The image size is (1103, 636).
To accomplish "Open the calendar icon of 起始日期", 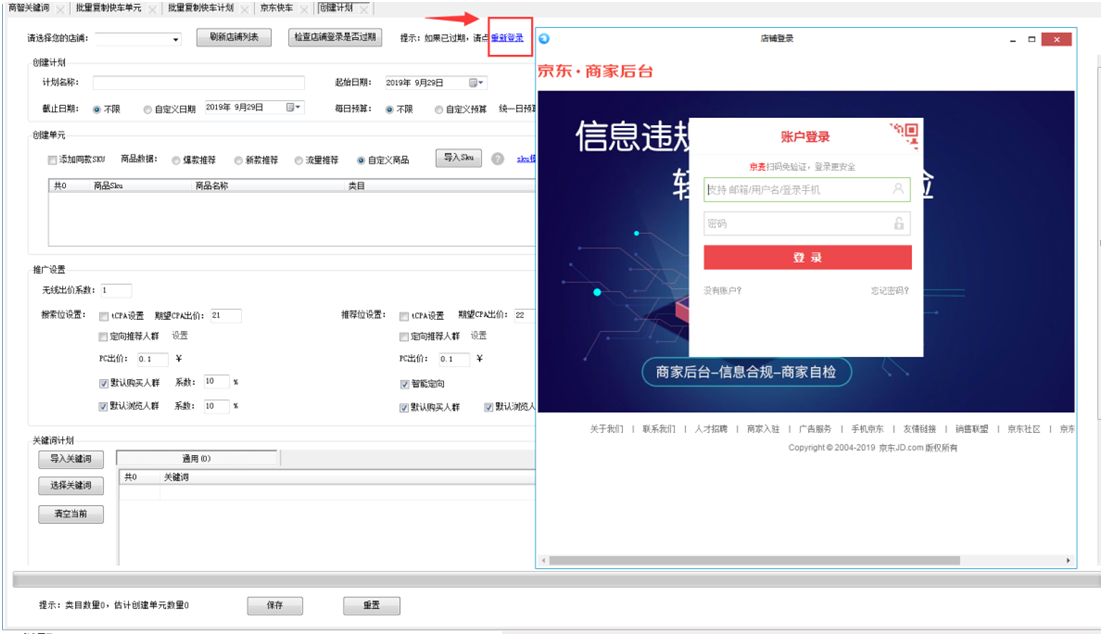I will (476, 83).
